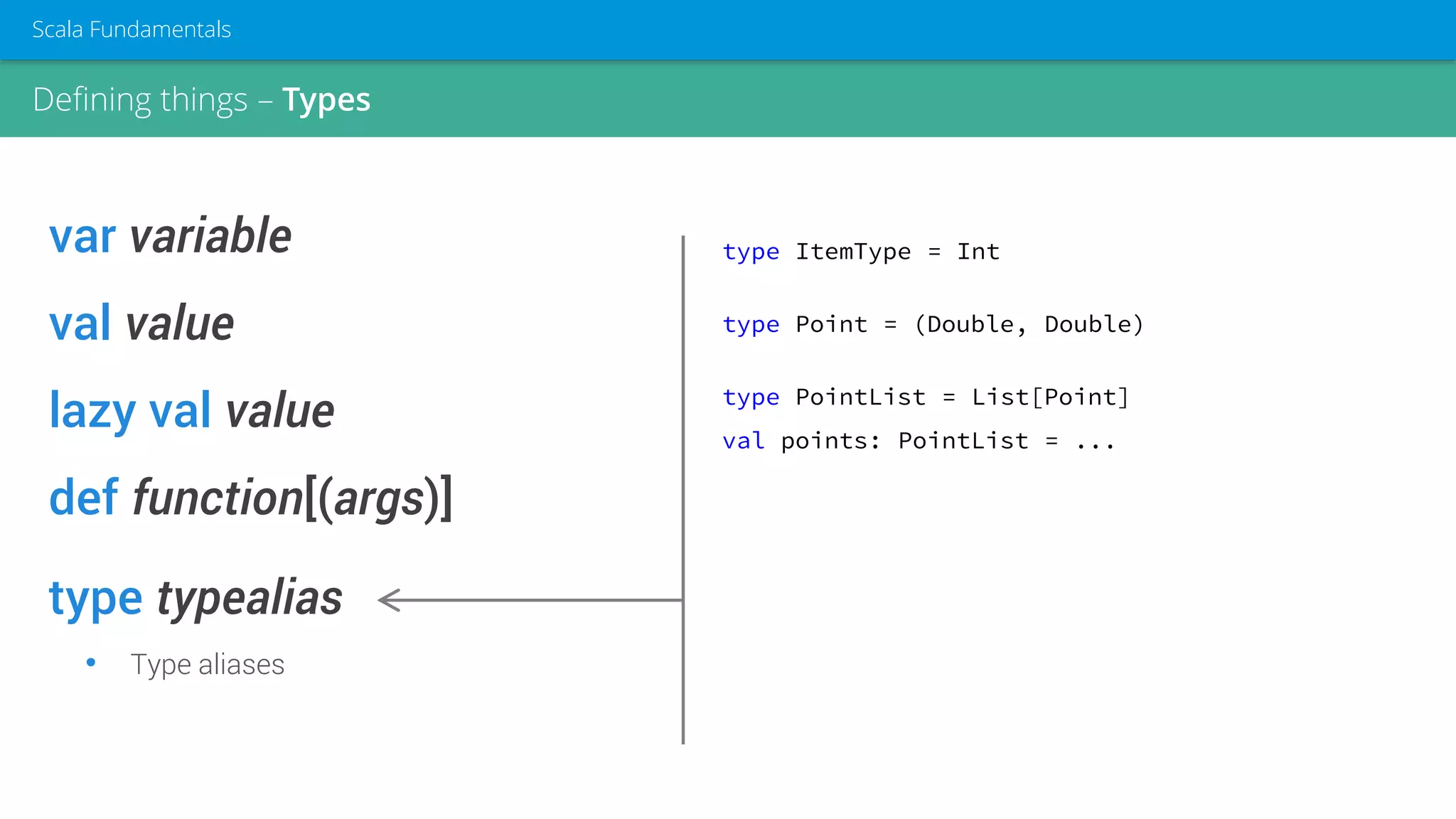This screenshot has width=1456, height=819.
Task: Click the blue 'val' keyword in code
Action: 744,441
